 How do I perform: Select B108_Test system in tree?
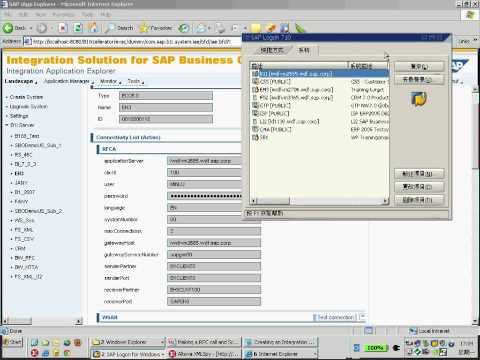[27, 136]
